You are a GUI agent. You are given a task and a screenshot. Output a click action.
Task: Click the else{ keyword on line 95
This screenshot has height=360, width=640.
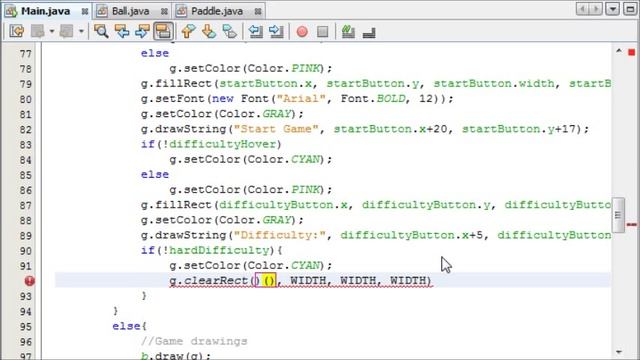pyautogui.click(x=129, y=326)
